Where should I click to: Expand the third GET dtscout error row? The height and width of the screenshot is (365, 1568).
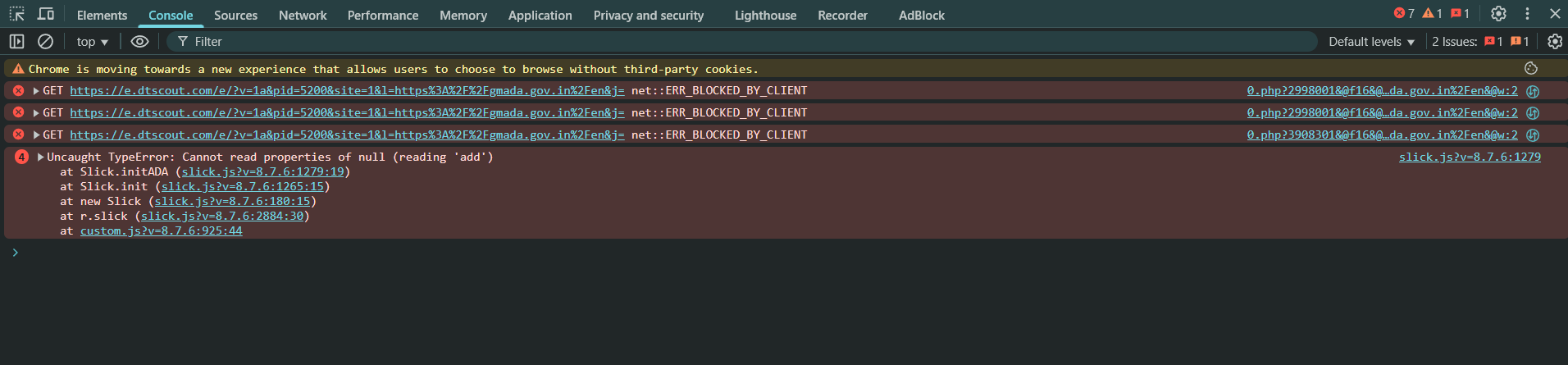coord(36,135)
